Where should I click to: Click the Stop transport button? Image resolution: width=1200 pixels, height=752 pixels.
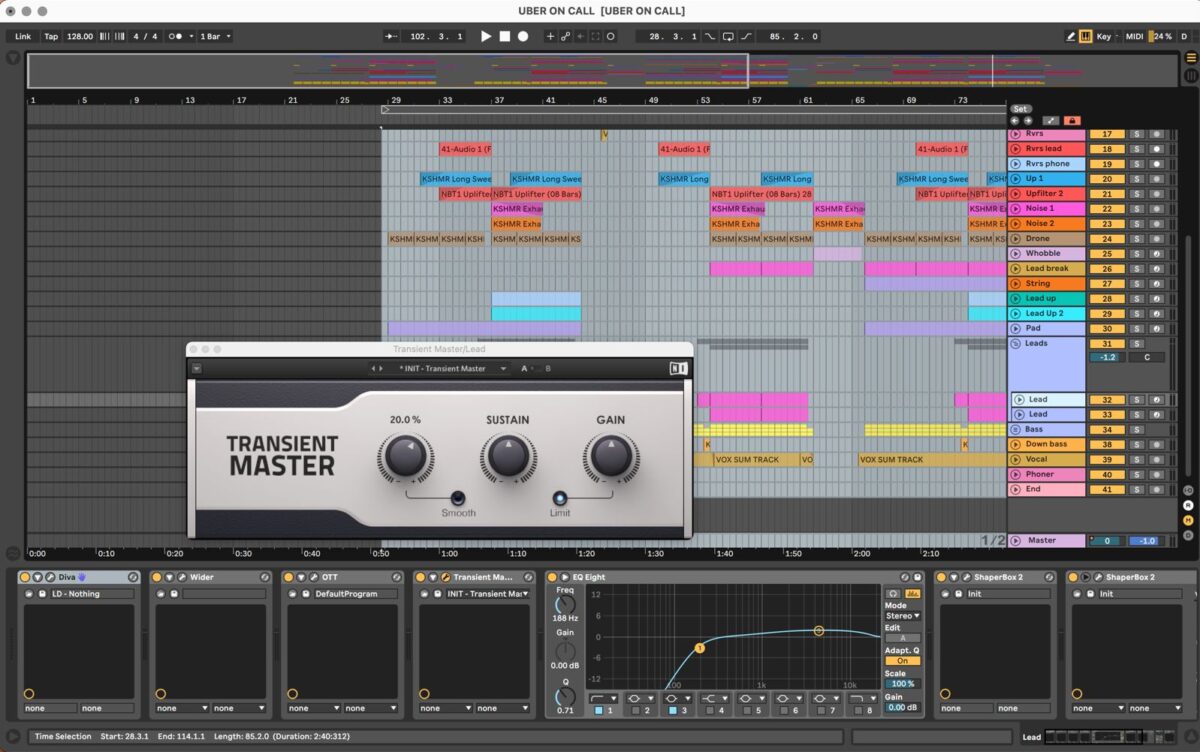pyautogui.click(x=504, y=36)
